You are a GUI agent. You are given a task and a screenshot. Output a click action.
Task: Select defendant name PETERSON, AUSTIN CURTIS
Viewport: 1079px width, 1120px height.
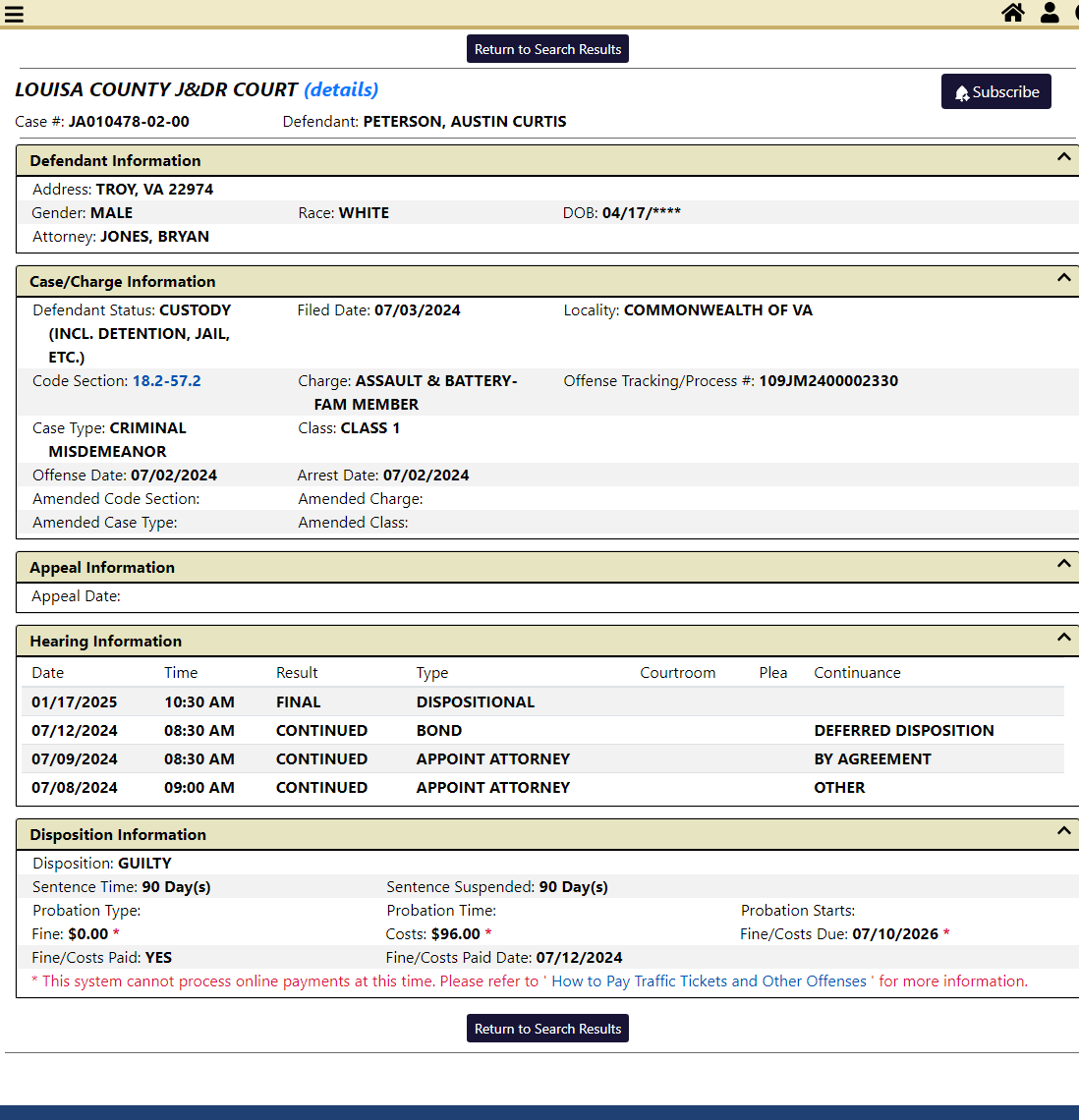tap(465, 122)
